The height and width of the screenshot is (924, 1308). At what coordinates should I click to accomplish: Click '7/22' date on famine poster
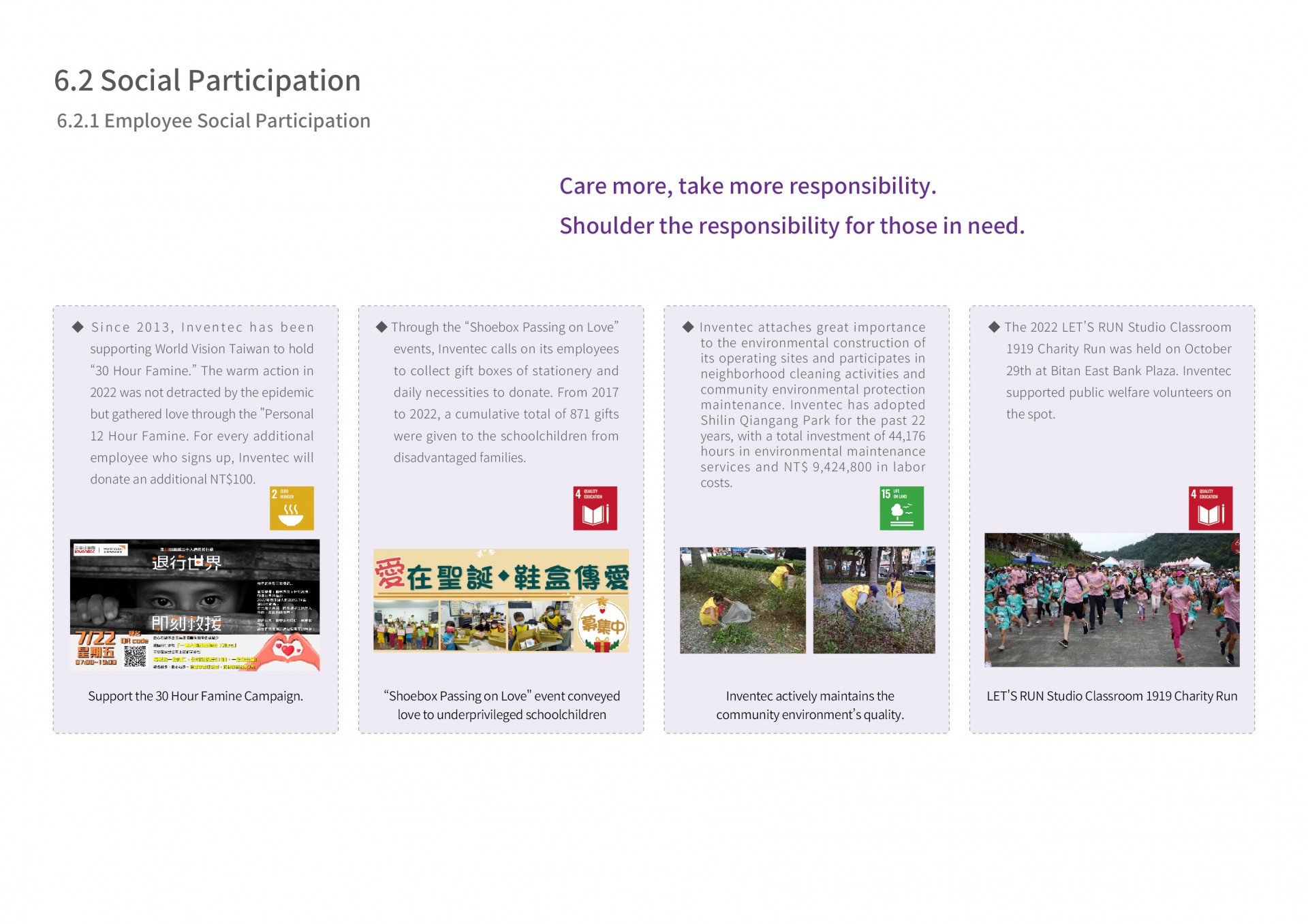point(95,638)
